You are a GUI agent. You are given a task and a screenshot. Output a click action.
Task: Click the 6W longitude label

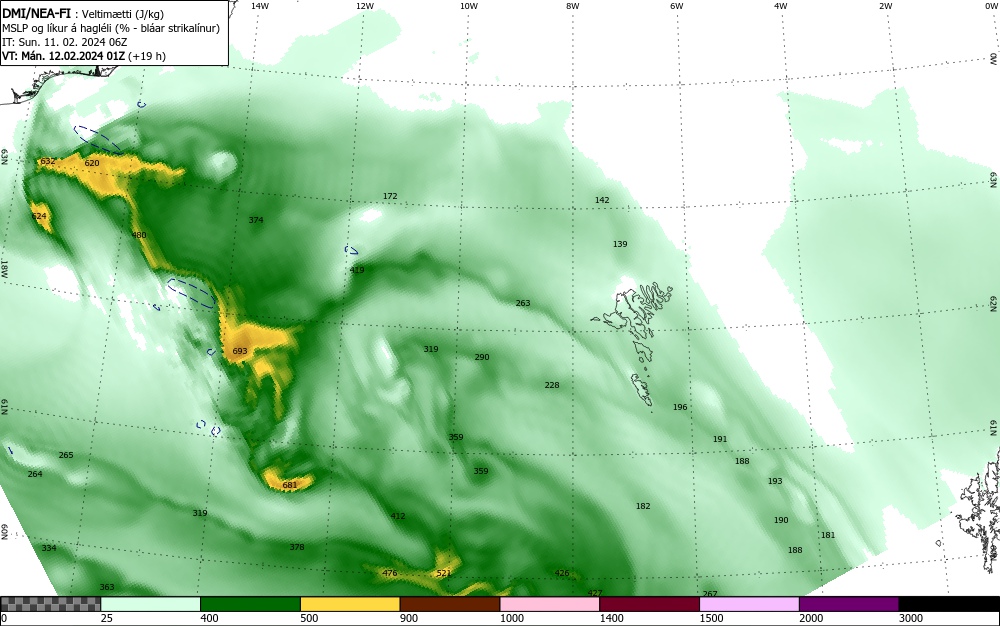click(677, 6)
